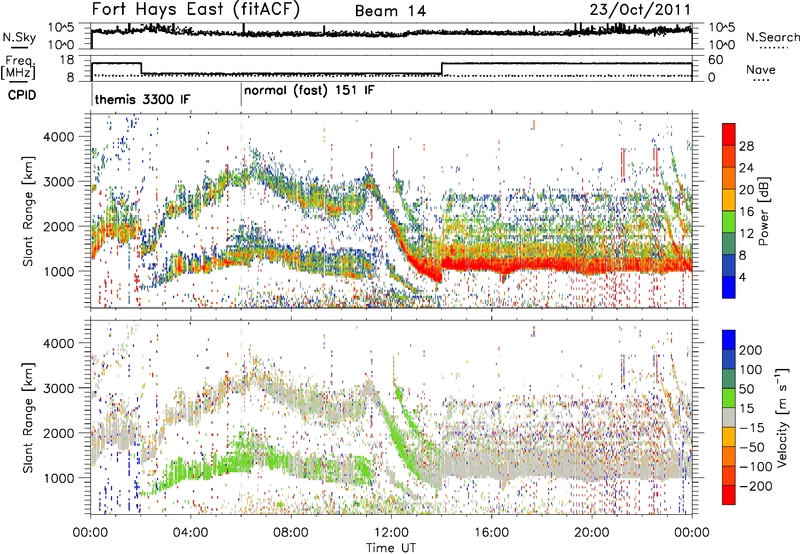Image resolution: width=800 pixels, height=554 pixels.
Task: Select the bright blue bottom Power color segment
Action: [729, 287]
